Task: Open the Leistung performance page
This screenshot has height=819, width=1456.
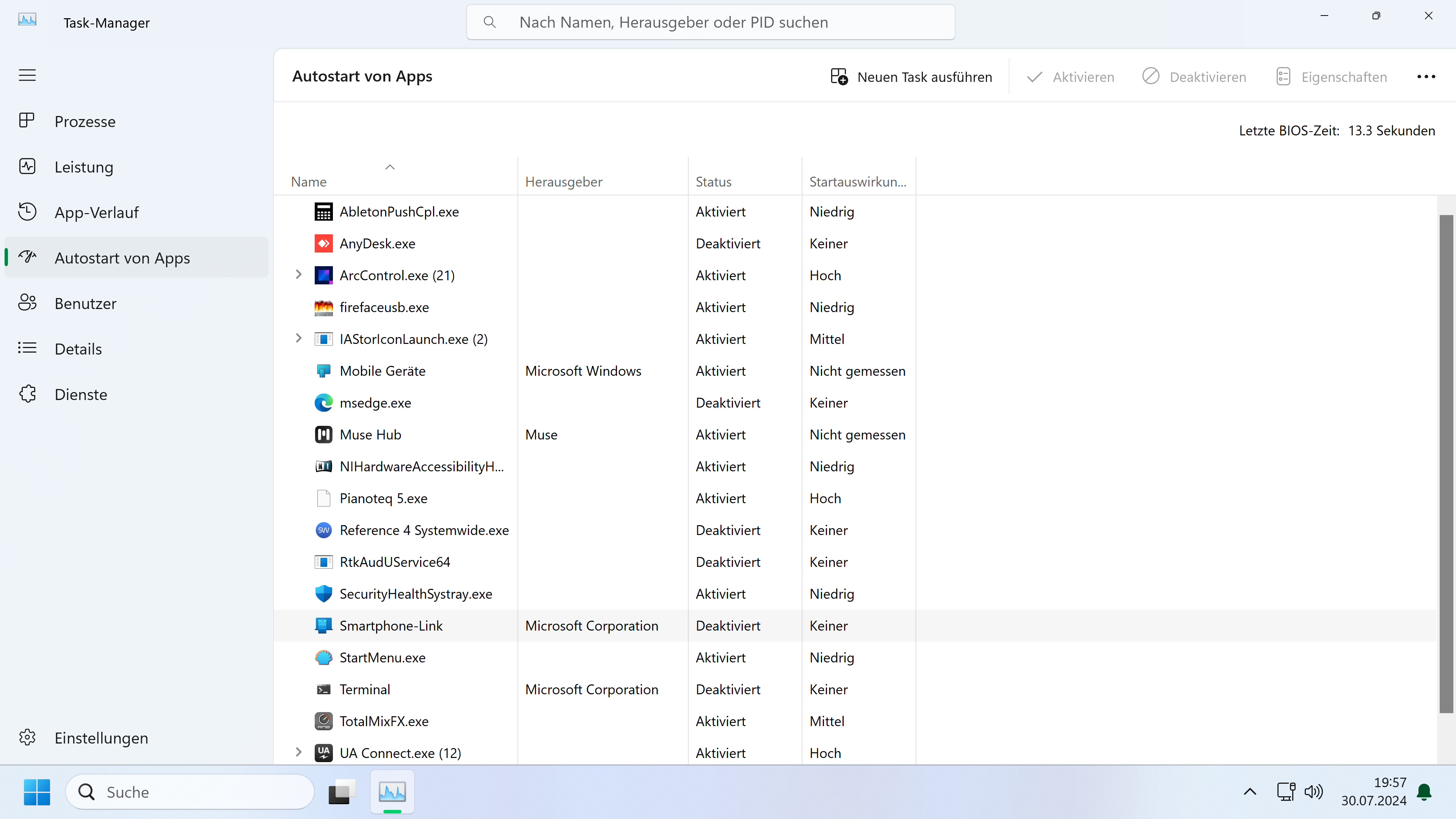Action: [x=84, y=167]
